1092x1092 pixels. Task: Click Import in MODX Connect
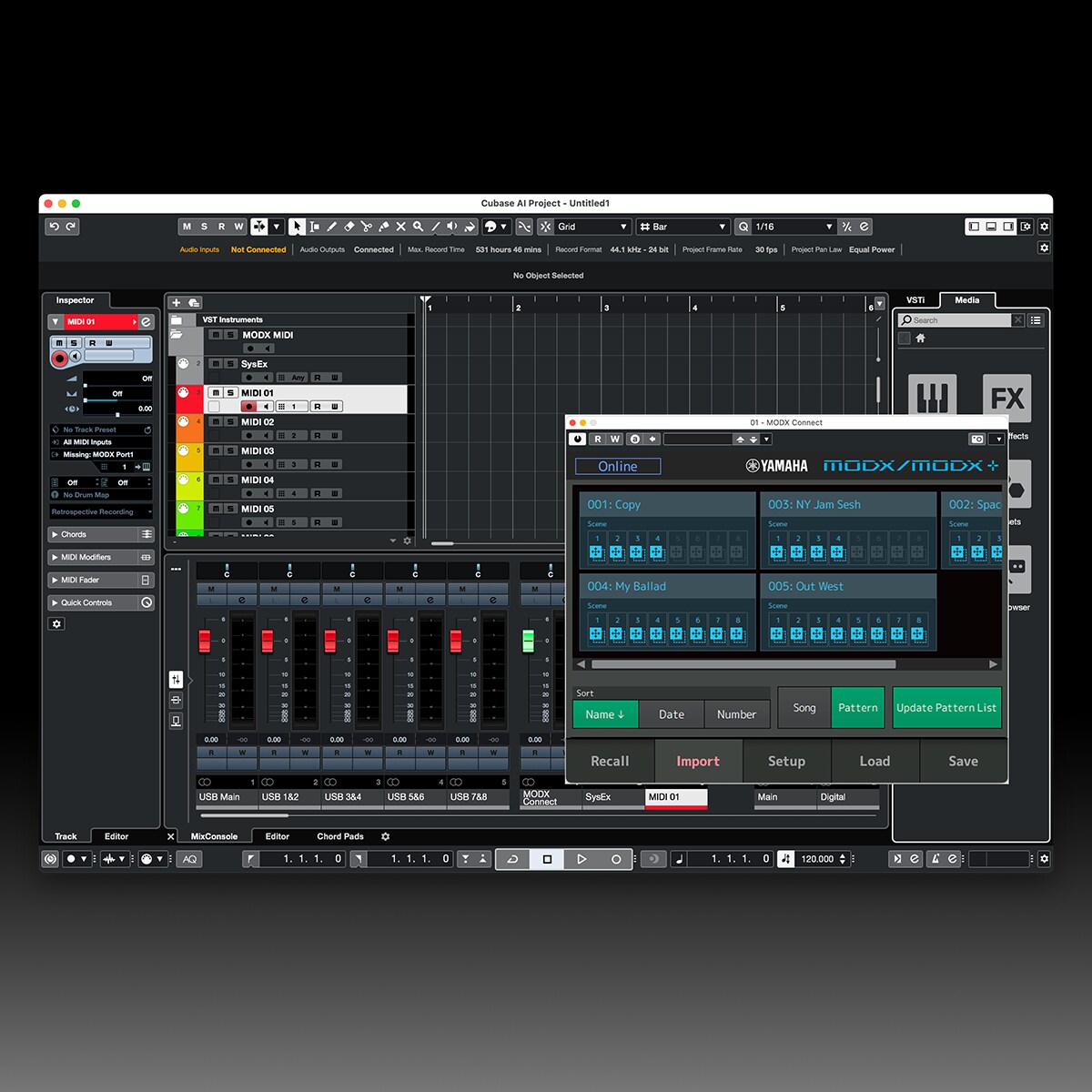(698, 762)
